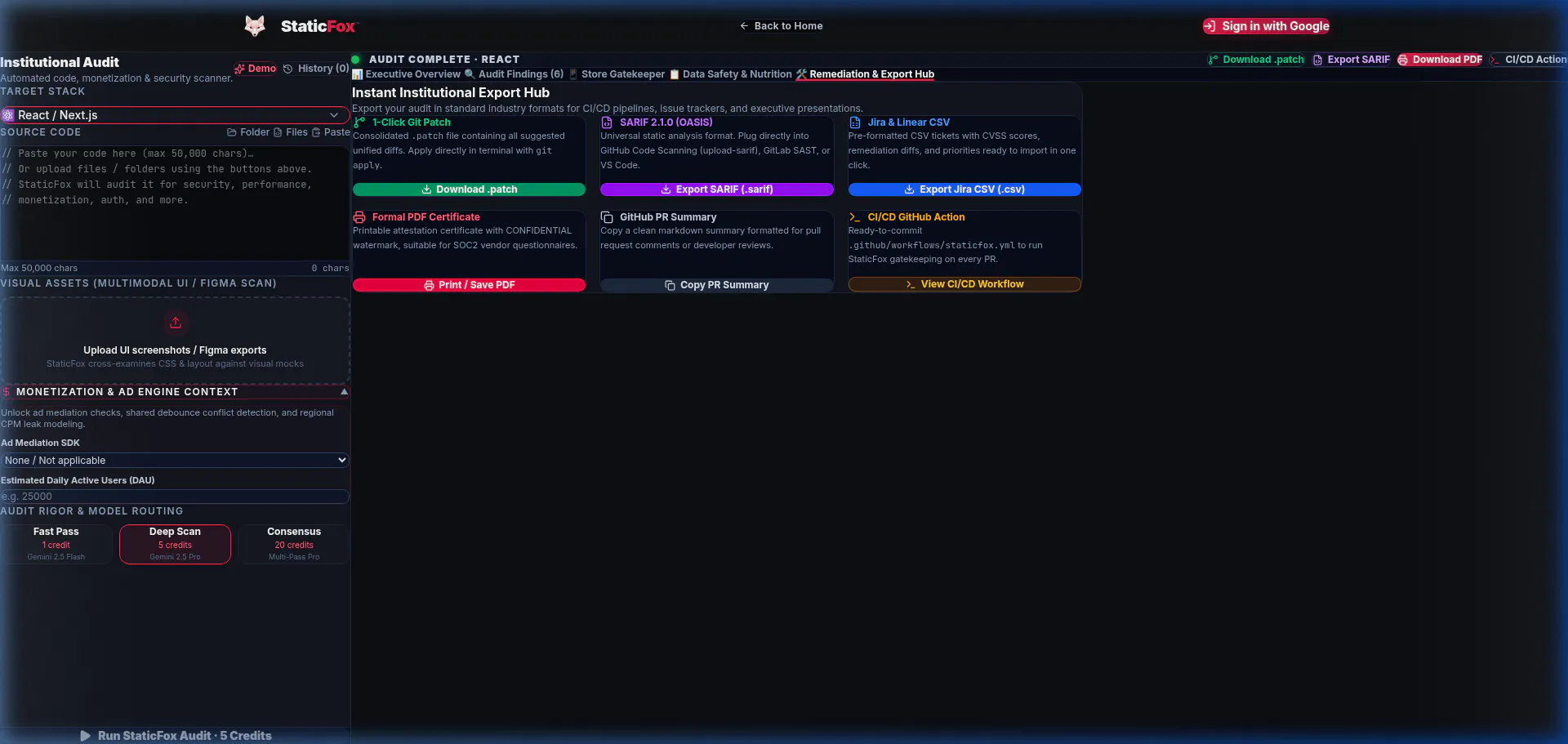The image size is (1568, 744).
Task: Click the Jira & Linear CSV file icon
Action: (x=855, y=123)
